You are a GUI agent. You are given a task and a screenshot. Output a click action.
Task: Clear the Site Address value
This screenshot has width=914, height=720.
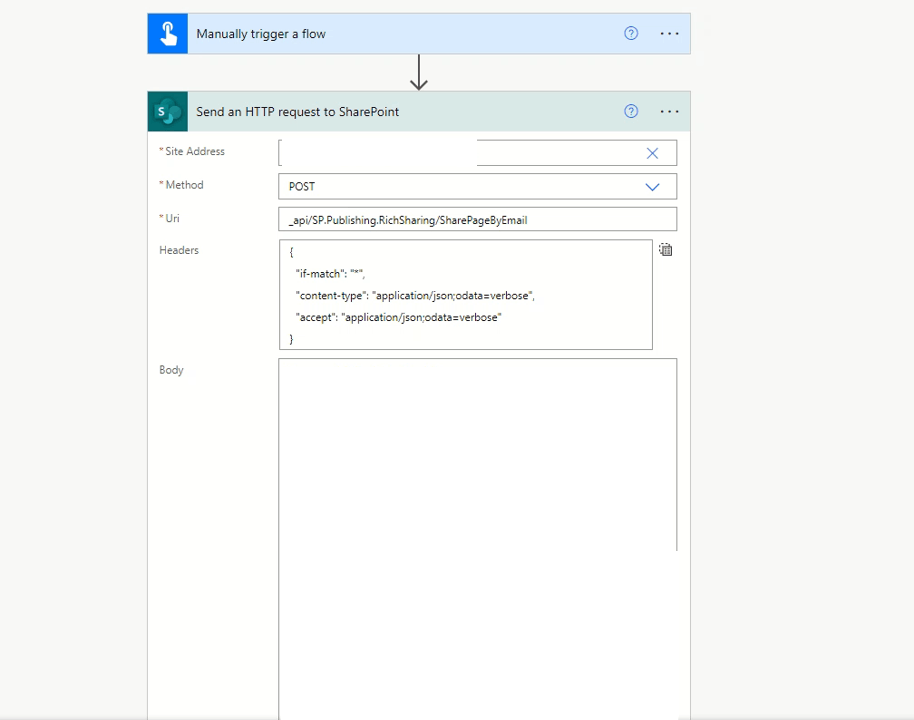click(x=652, y=153)
